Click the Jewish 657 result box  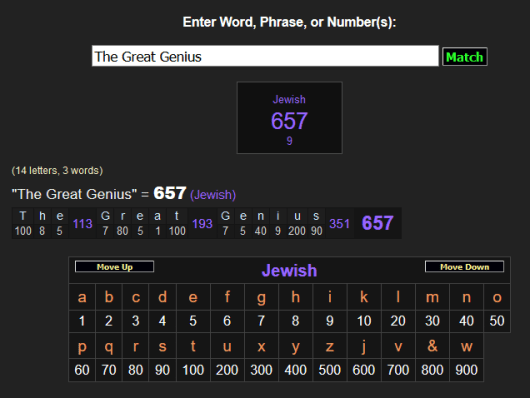point(290,118)
